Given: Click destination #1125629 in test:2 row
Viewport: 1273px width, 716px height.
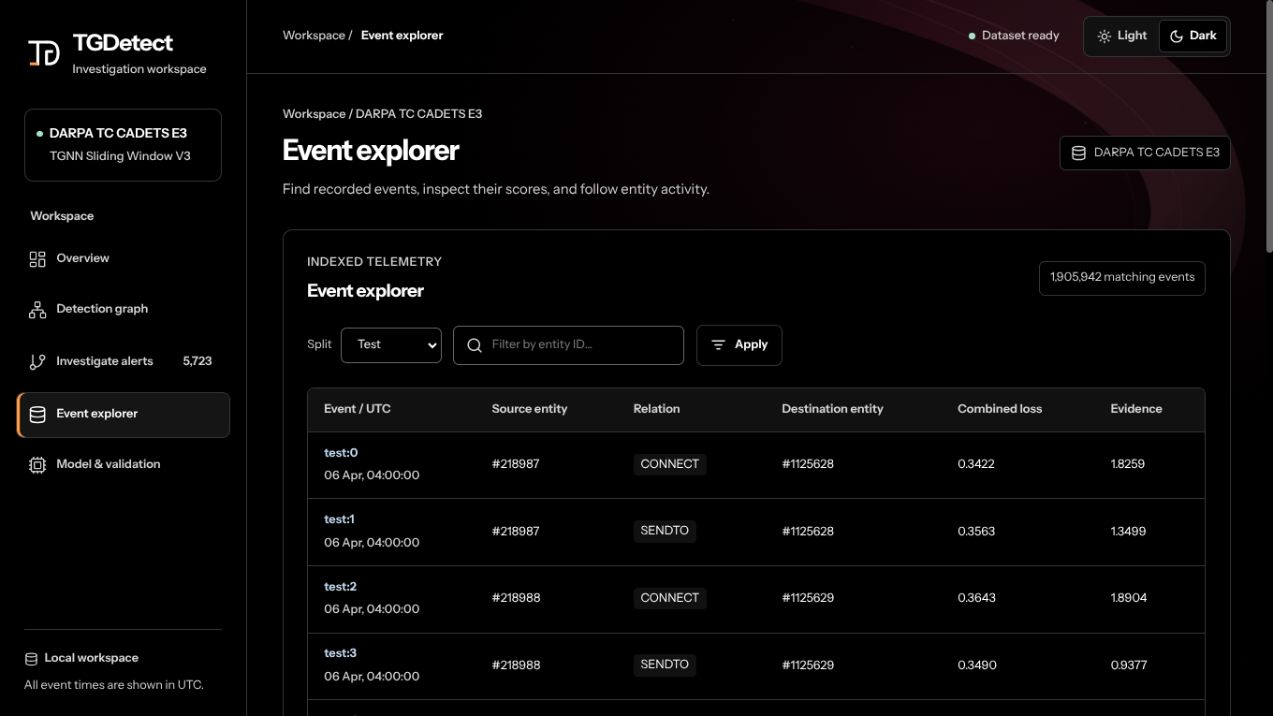Looking at the screenshot, I should 808,598.
